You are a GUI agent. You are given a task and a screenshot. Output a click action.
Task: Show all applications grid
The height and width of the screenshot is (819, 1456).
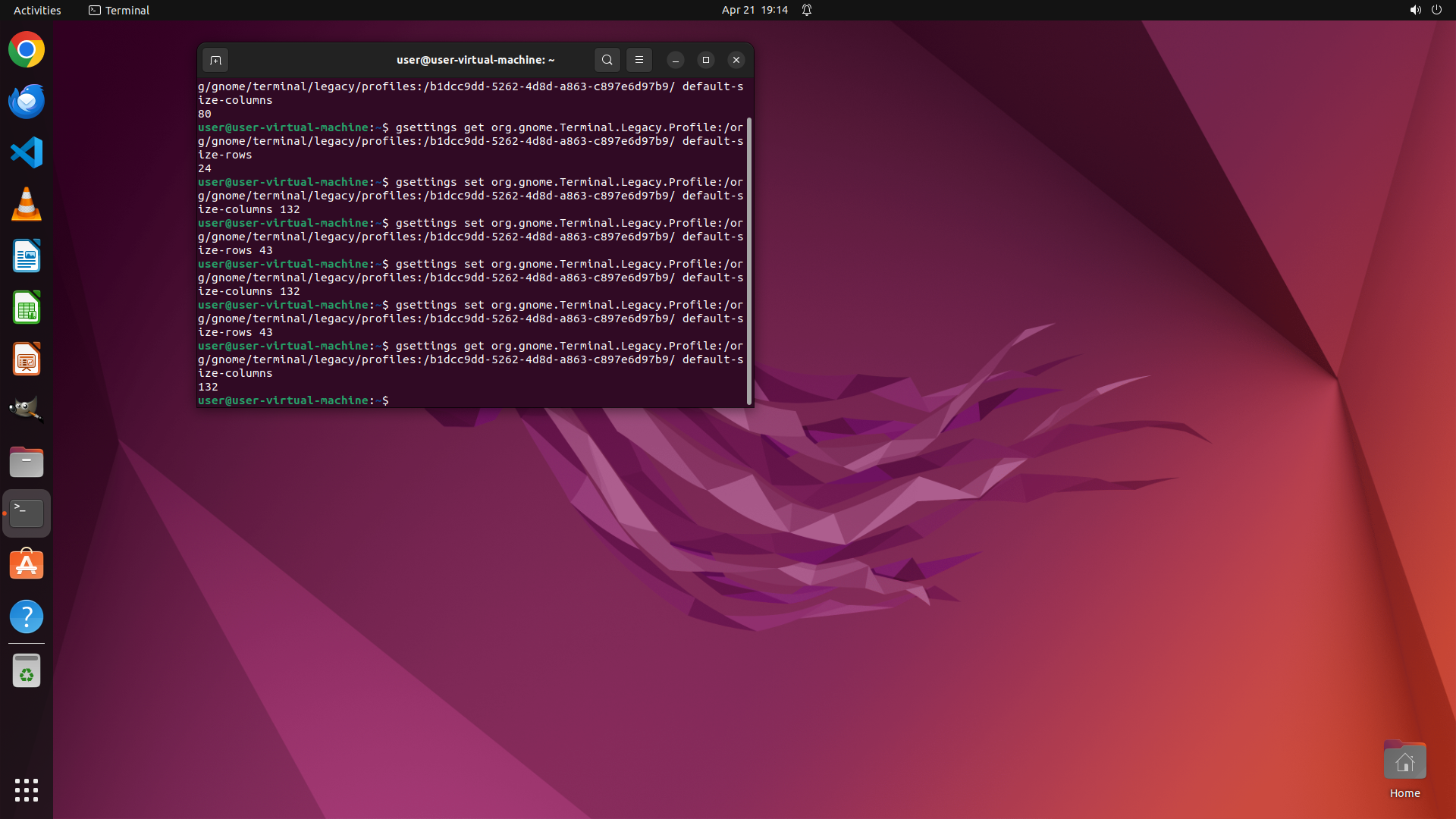point(27,790)
